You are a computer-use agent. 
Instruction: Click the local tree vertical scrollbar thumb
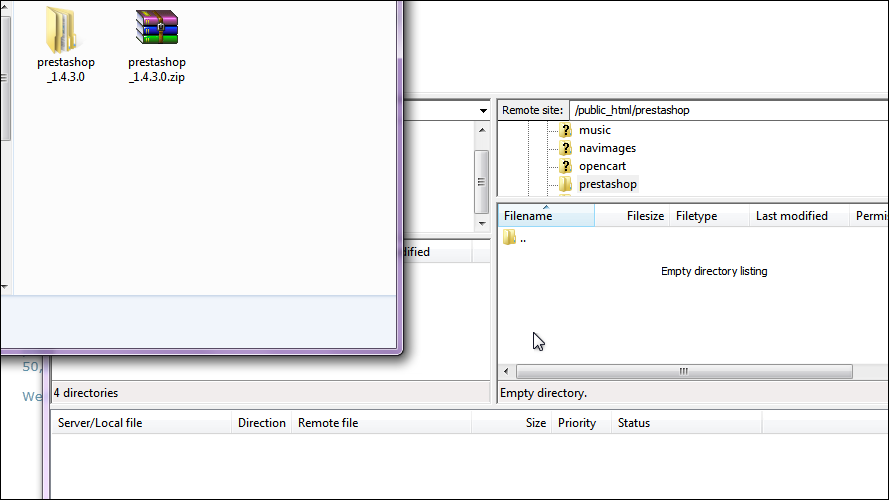(x=482, y=181)
